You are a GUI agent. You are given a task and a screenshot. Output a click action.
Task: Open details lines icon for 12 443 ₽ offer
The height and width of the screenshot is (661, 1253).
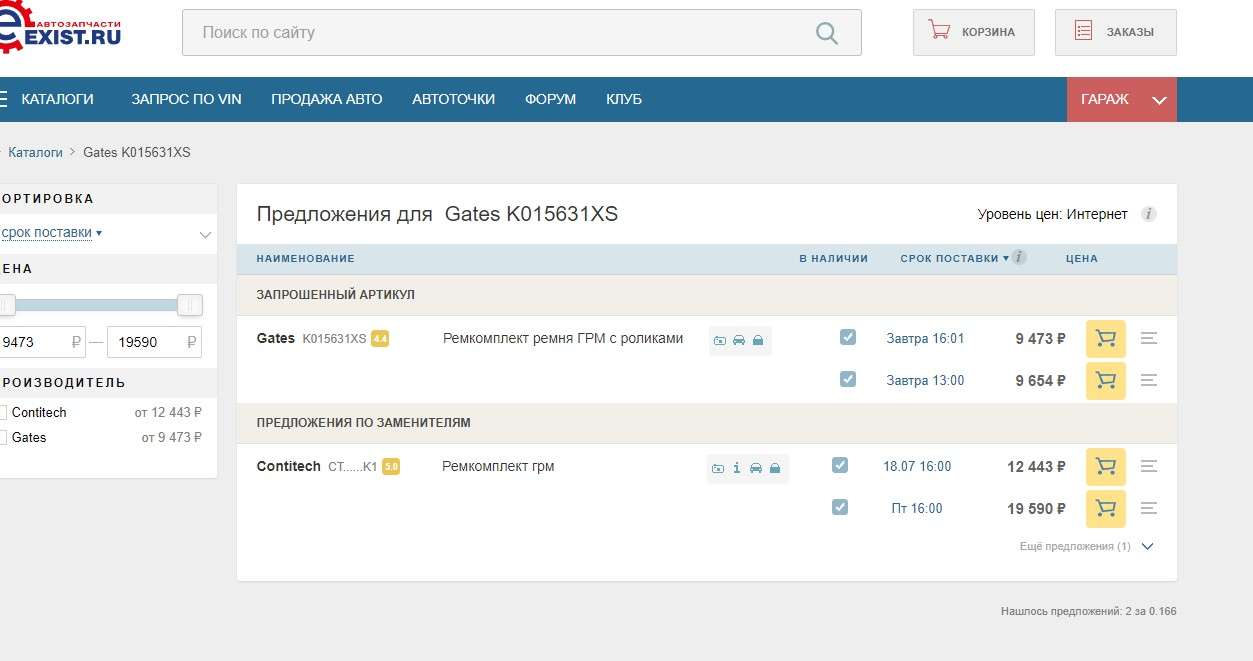point(1149,467)
